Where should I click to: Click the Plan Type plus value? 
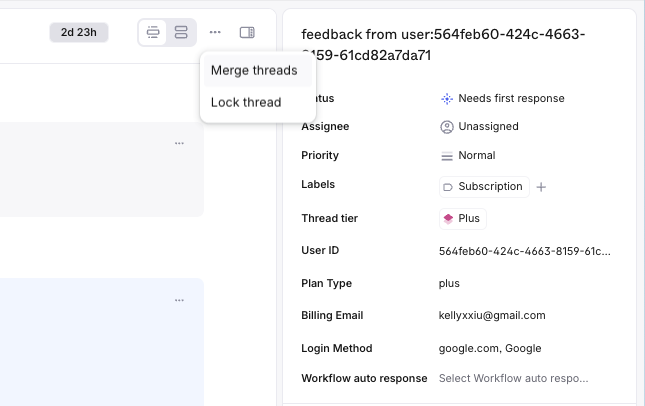point(449,283)
